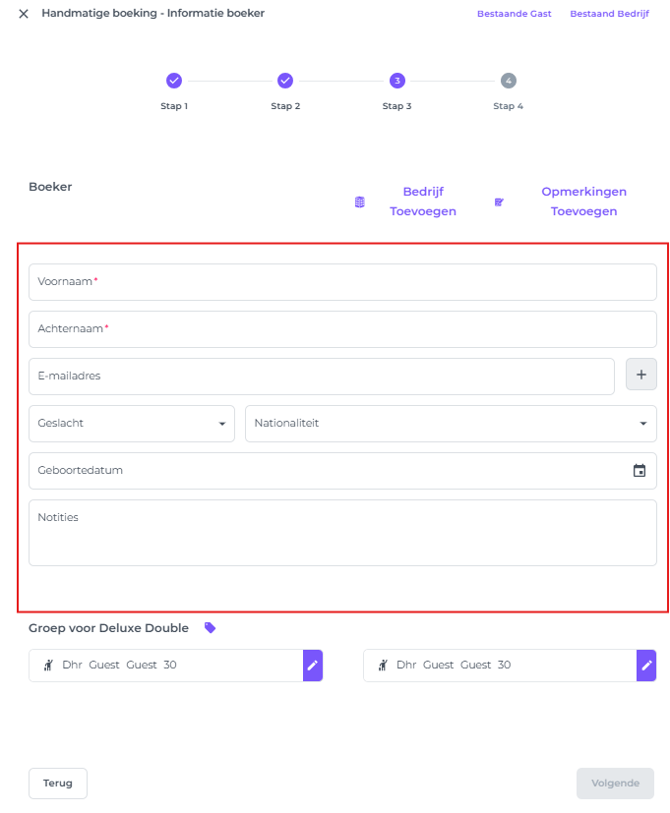Click the building icon for Bedrijf Toevoegen
The height and width of the screenshot is (813, 670).
[x=360, y=202]
